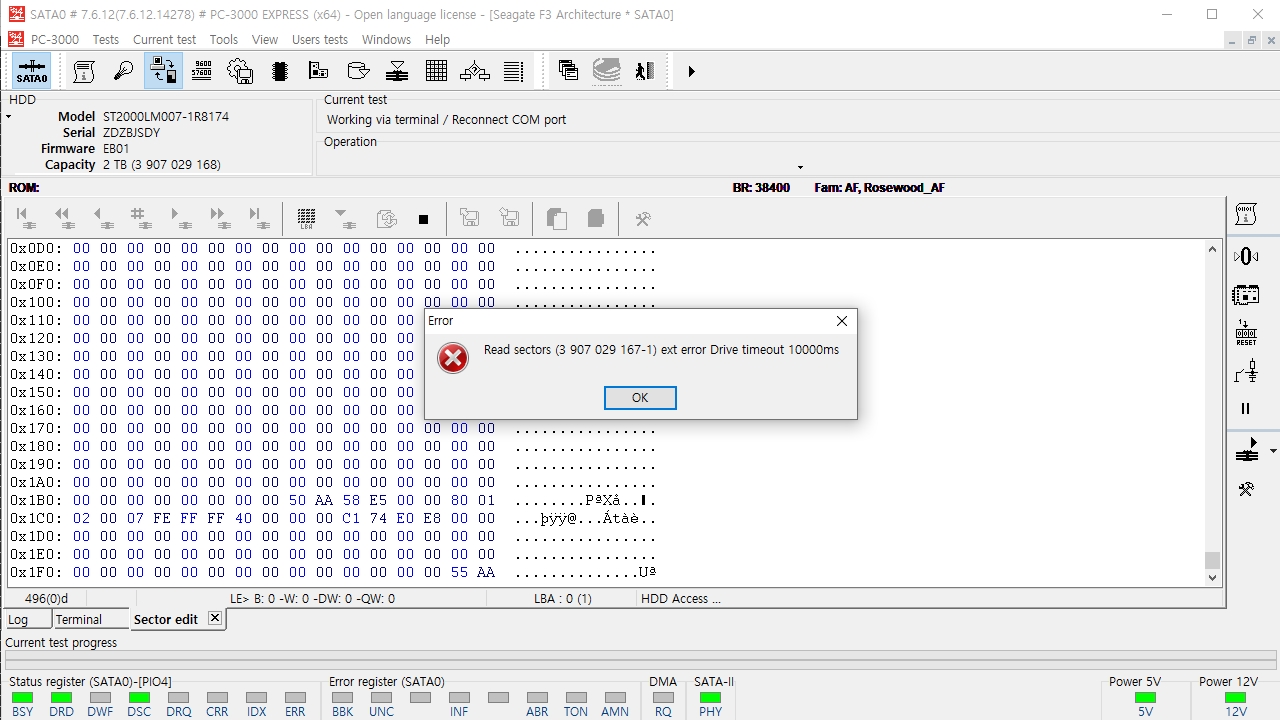
Task: Open the Windows menu
Action: coord(386,40)
